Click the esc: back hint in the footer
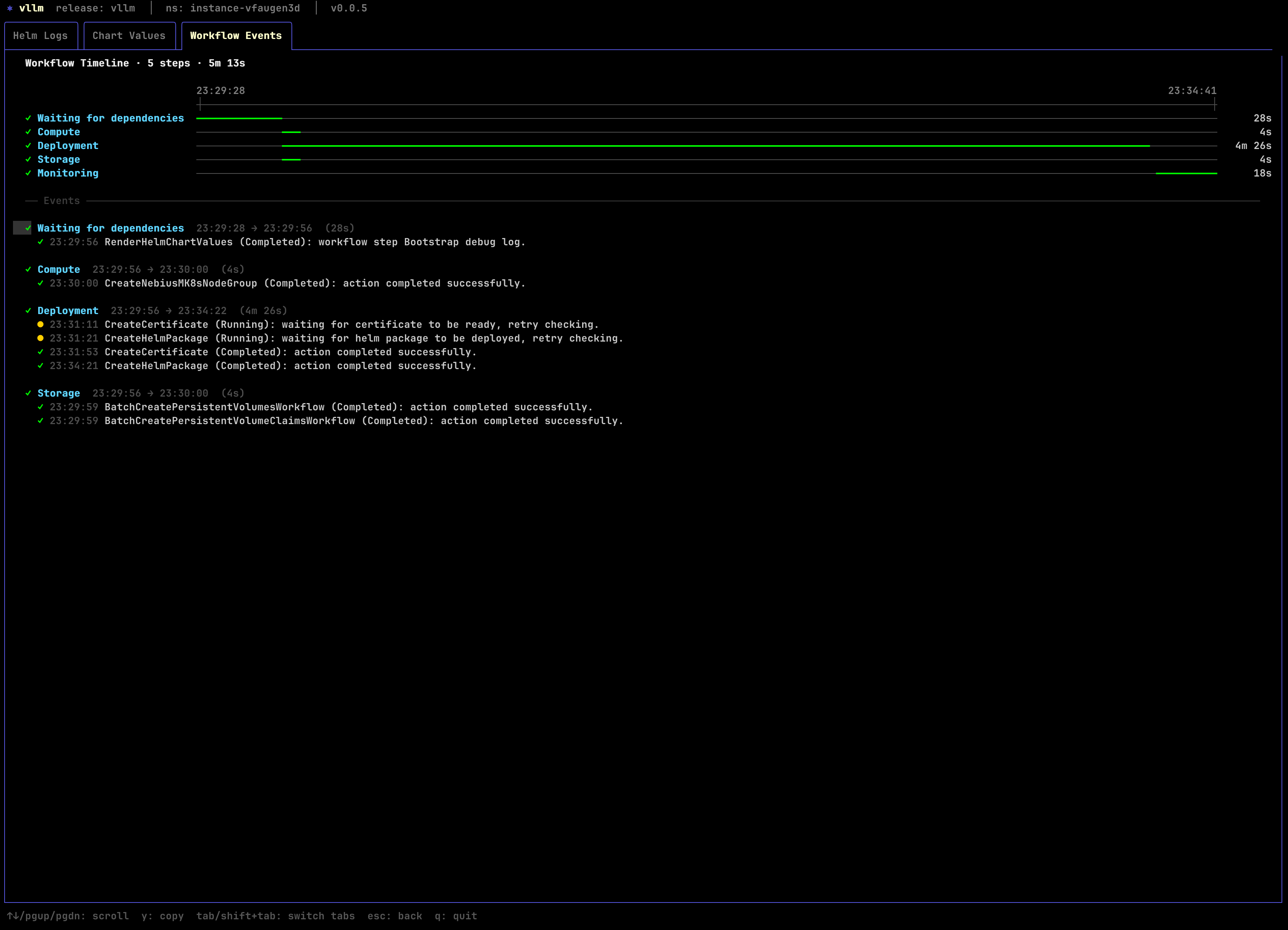 [395, 916]
